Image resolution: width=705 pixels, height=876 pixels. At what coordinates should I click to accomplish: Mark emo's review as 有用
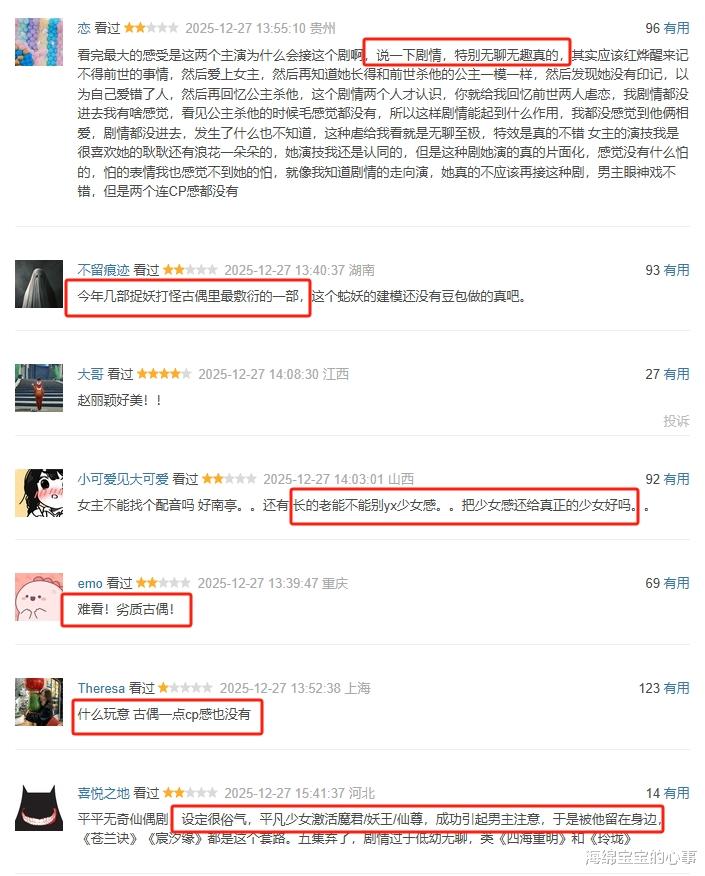[x=677, y=583]
